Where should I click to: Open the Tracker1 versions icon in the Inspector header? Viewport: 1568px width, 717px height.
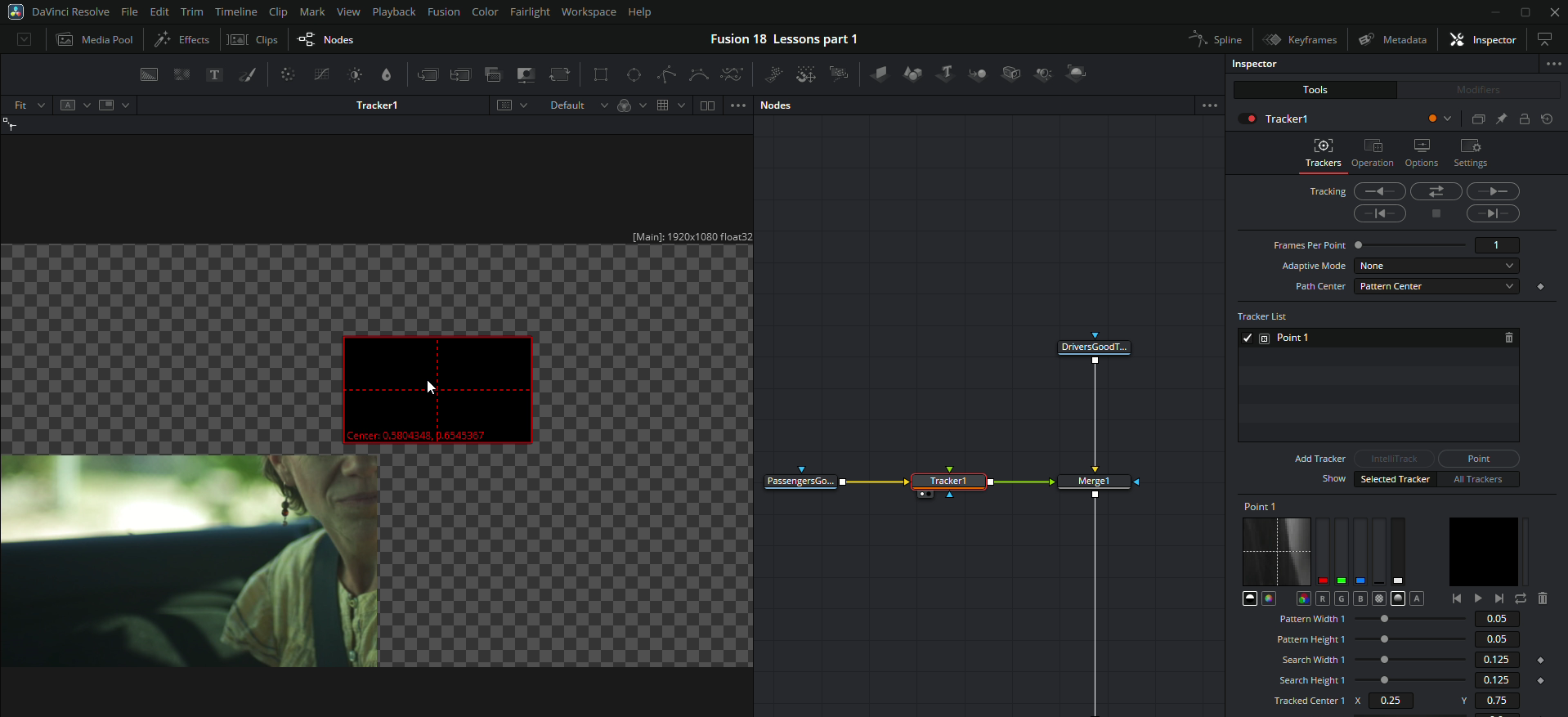pyautogui.click(x=1478, y=119)
